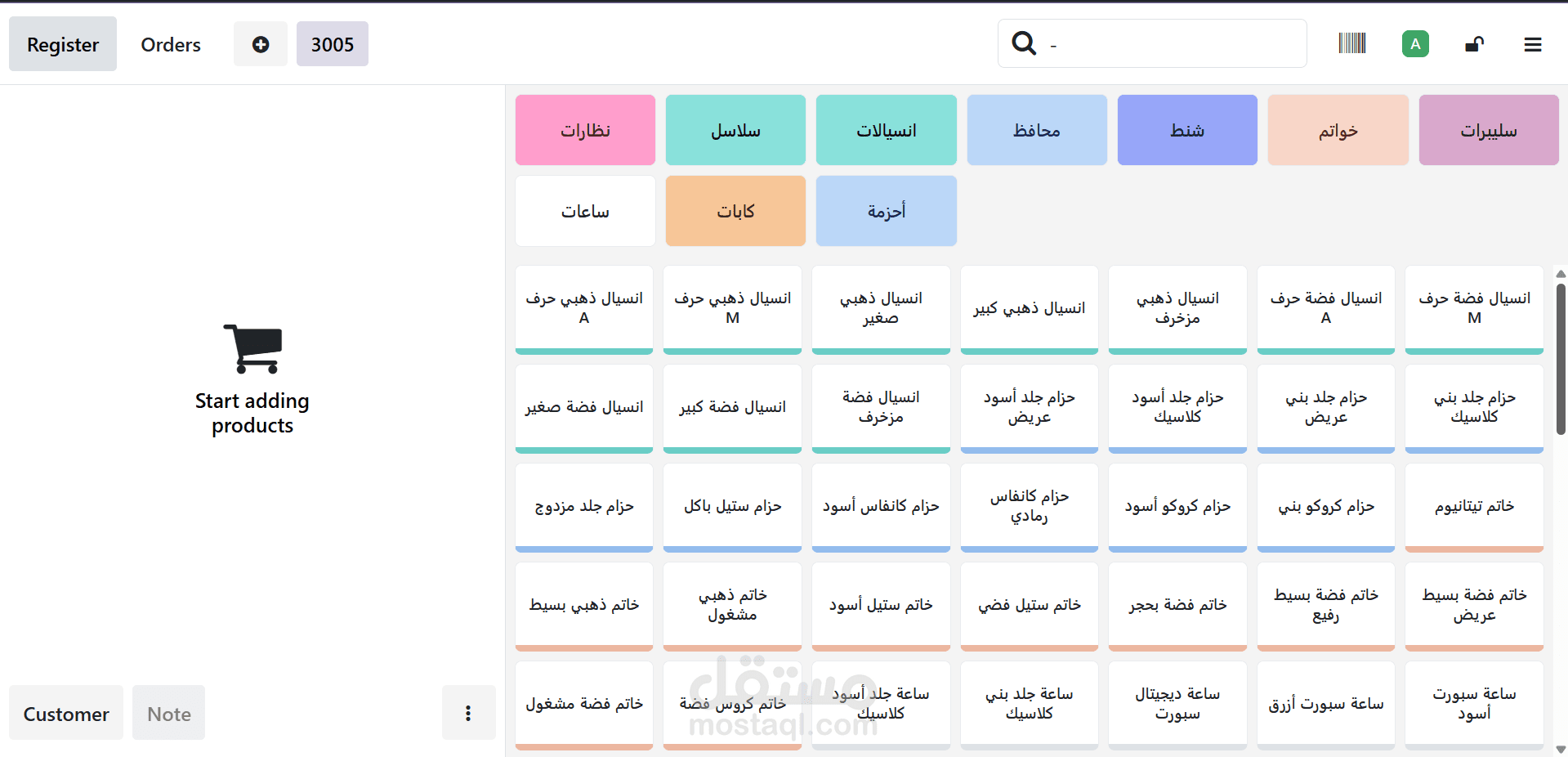
Task: Open the Note button
Action: pyautogui.click(x=169, y=713)
